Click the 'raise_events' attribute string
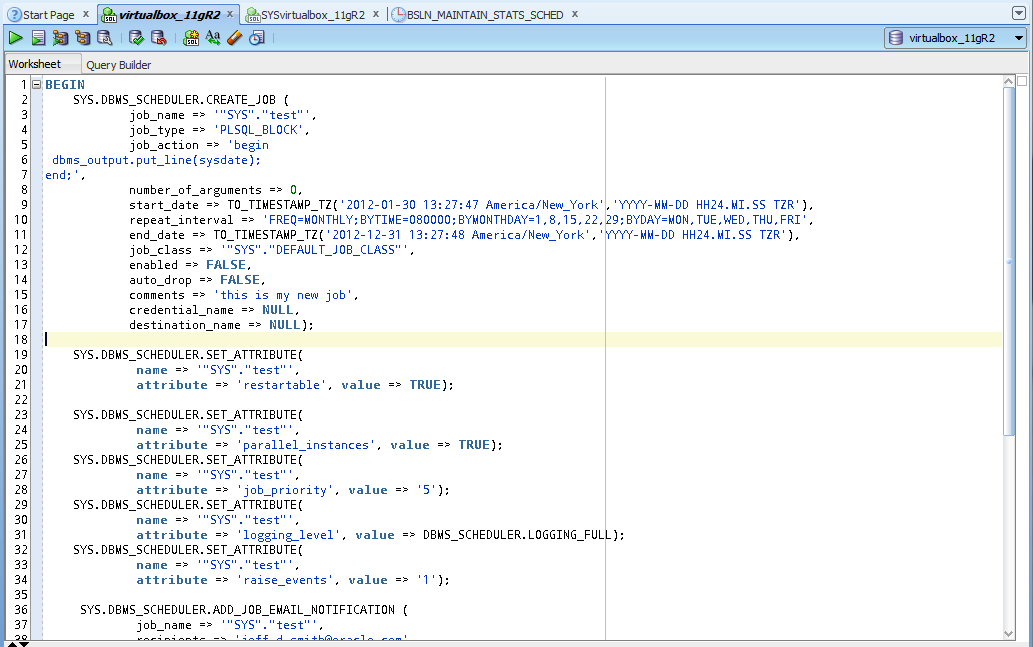Screen dimensions: 1033x647 [285, 580]
